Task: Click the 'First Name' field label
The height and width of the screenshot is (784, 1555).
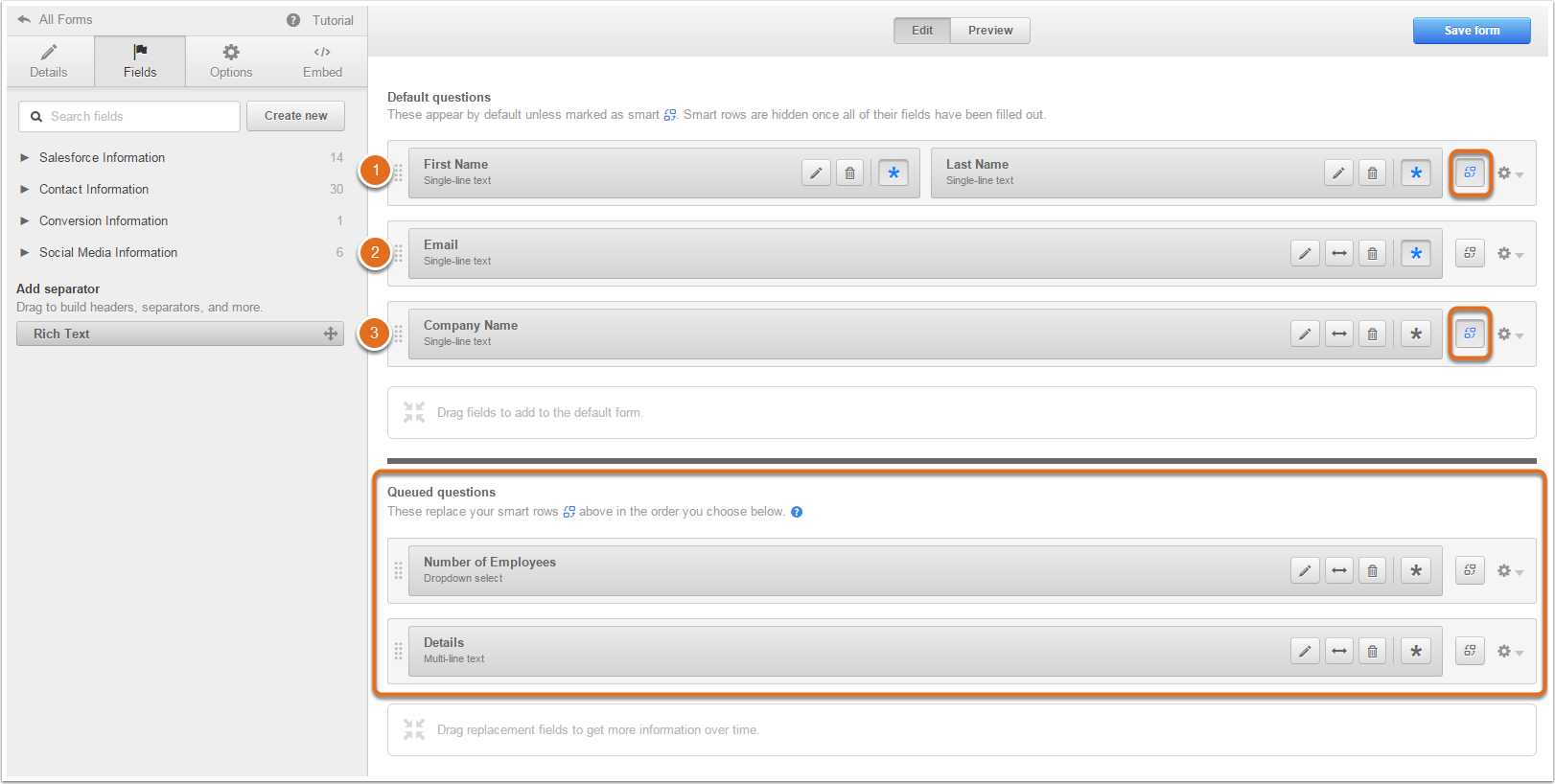Action: 455,164
